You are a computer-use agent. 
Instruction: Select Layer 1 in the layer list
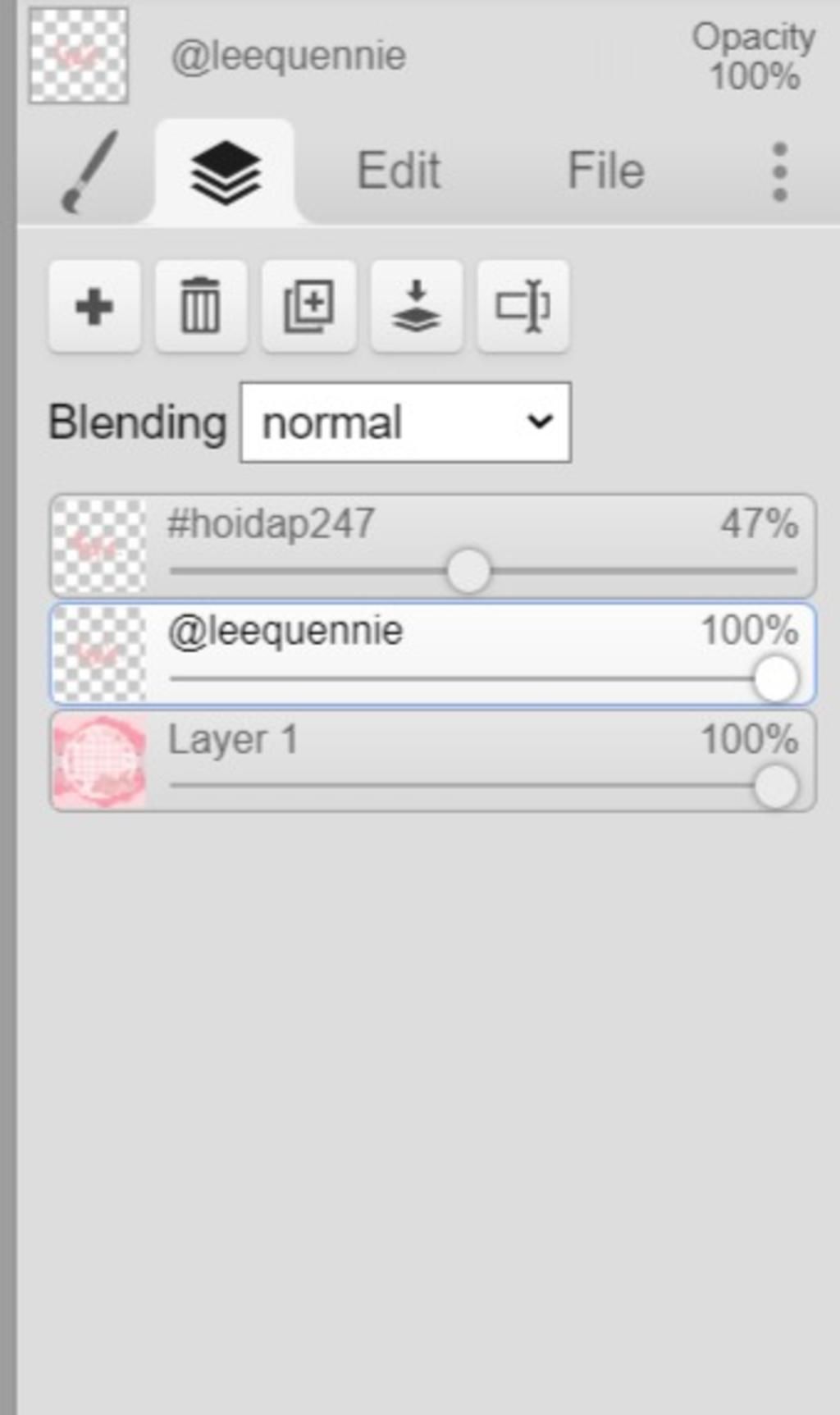(x=433, y=761)
